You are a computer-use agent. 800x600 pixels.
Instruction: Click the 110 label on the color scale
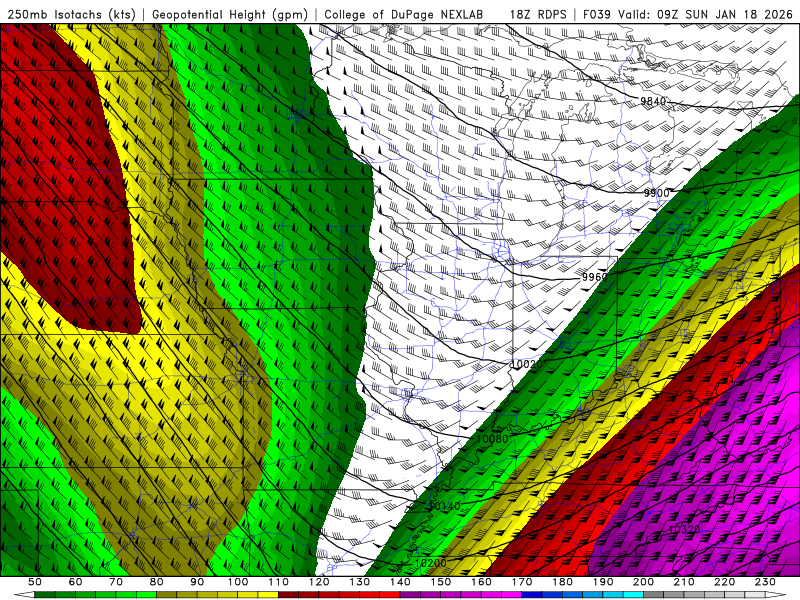pyautogui.click(x=279, y=582)
